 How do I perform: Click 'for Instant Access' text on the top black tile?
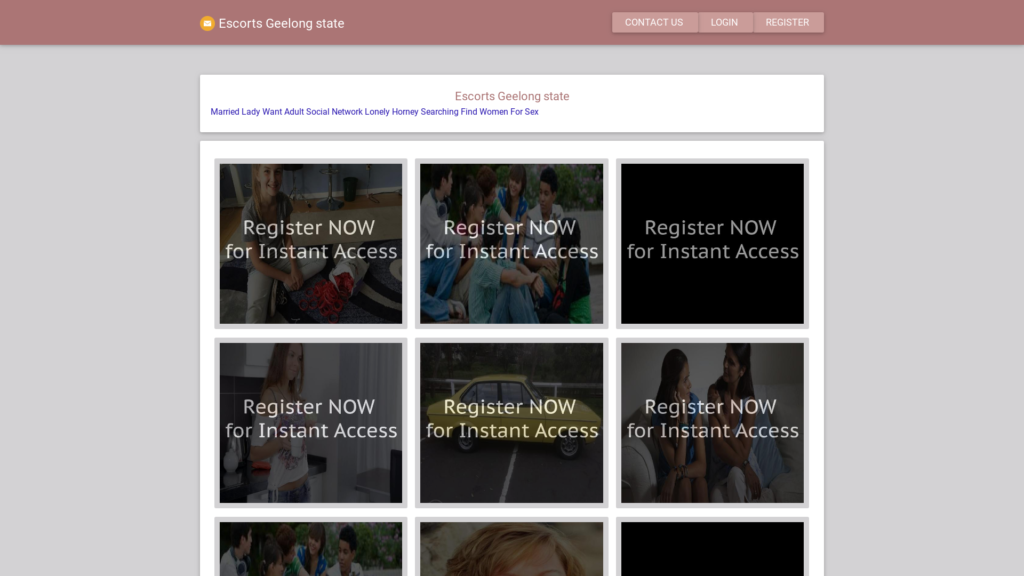tap(712, 252)
